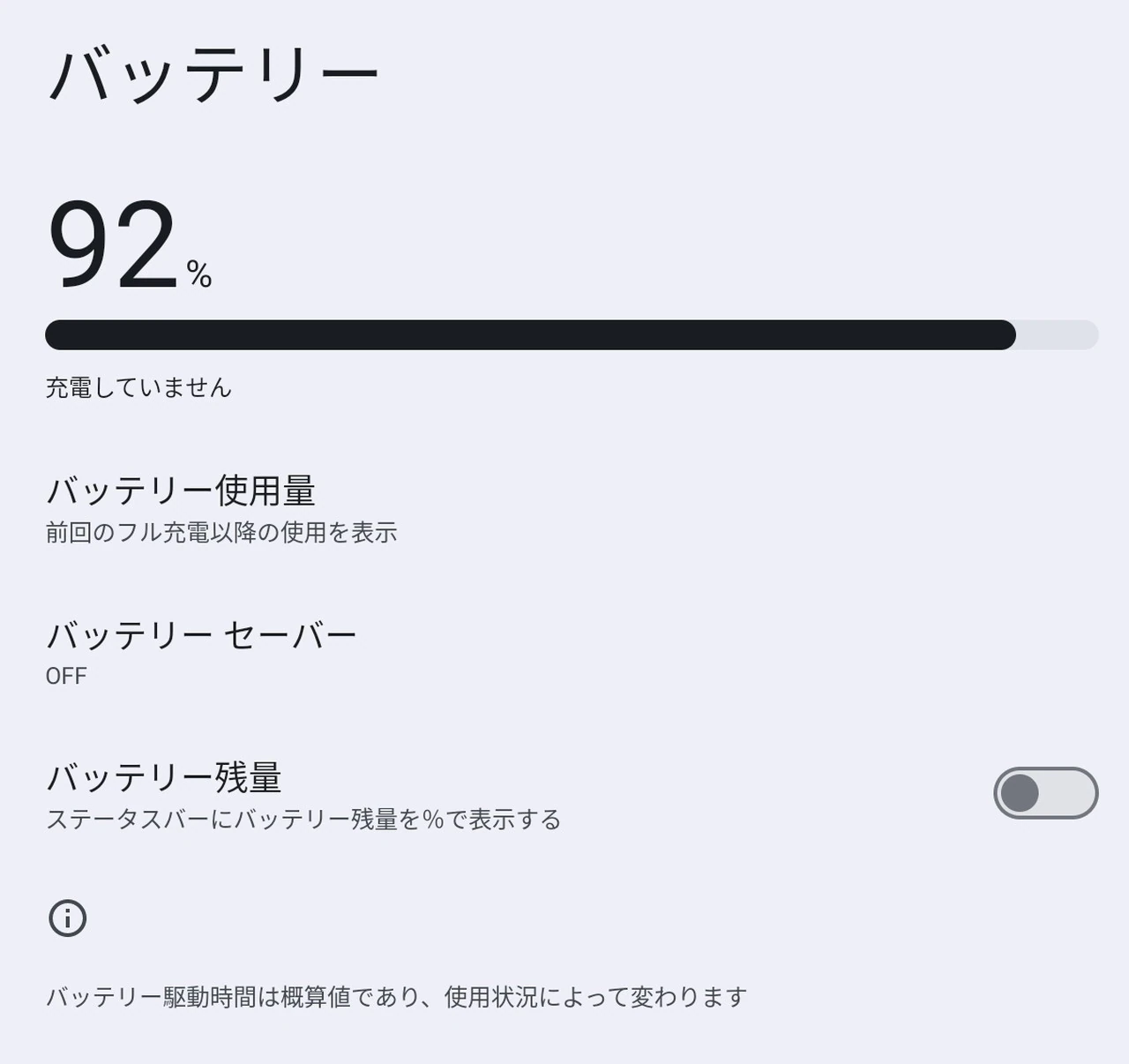This screenshot has width=1129, height=1064.
Task: Tap the small % symbol beside 92
Action: pos(199,274)
